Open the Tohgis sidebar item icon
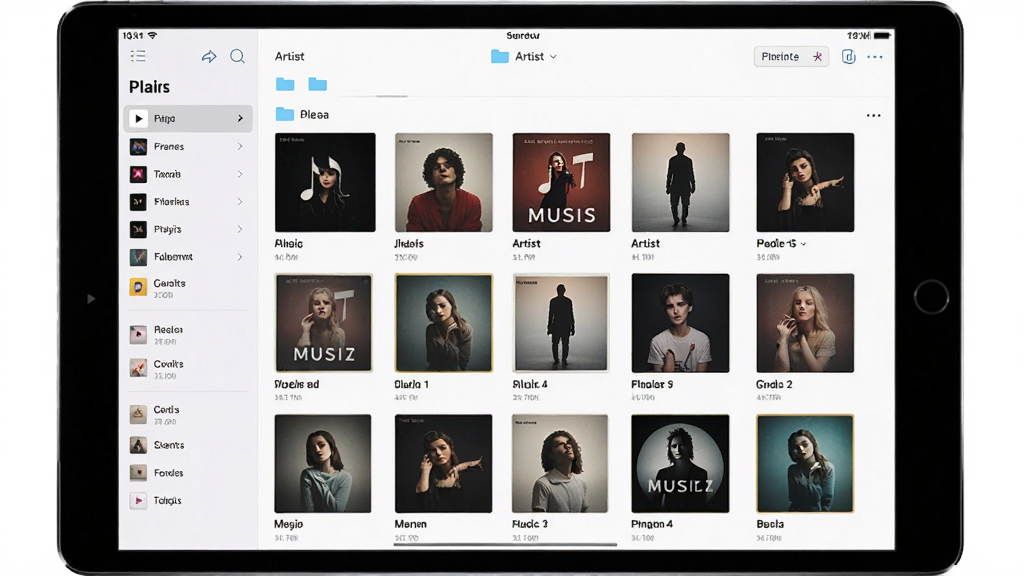 click(x=138, y=500)
